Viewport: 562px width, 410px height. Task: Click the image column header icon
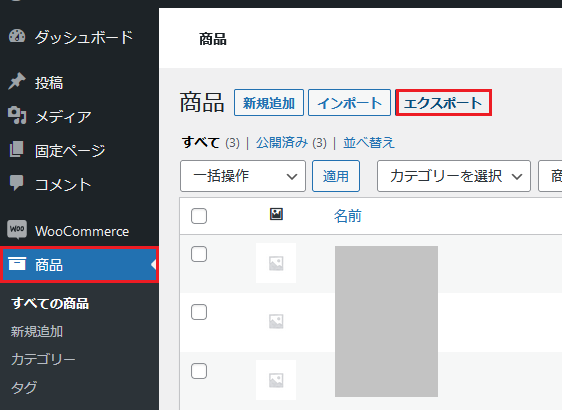click(x=276, y=214)
